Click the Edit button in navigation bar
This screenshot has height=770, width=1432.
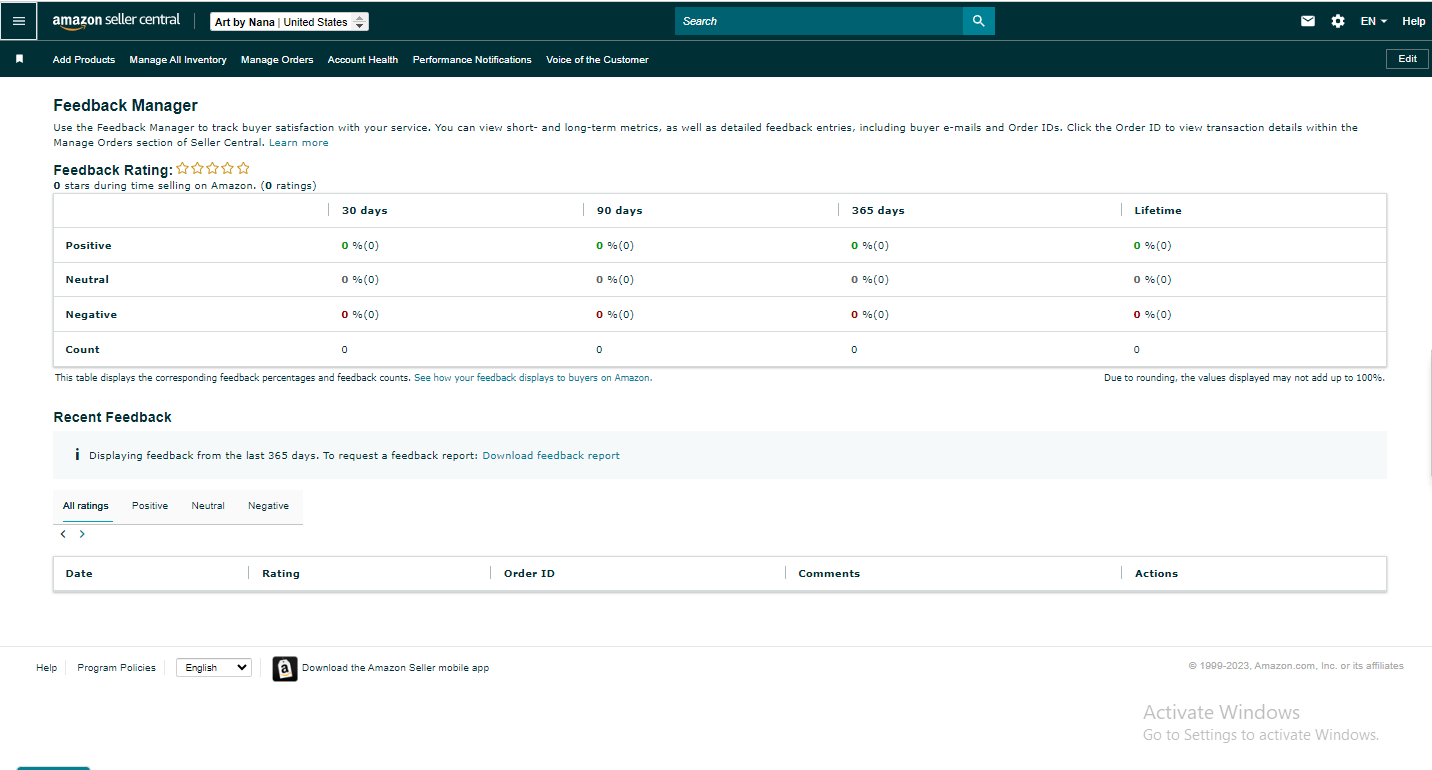(x=1407, y=59)
